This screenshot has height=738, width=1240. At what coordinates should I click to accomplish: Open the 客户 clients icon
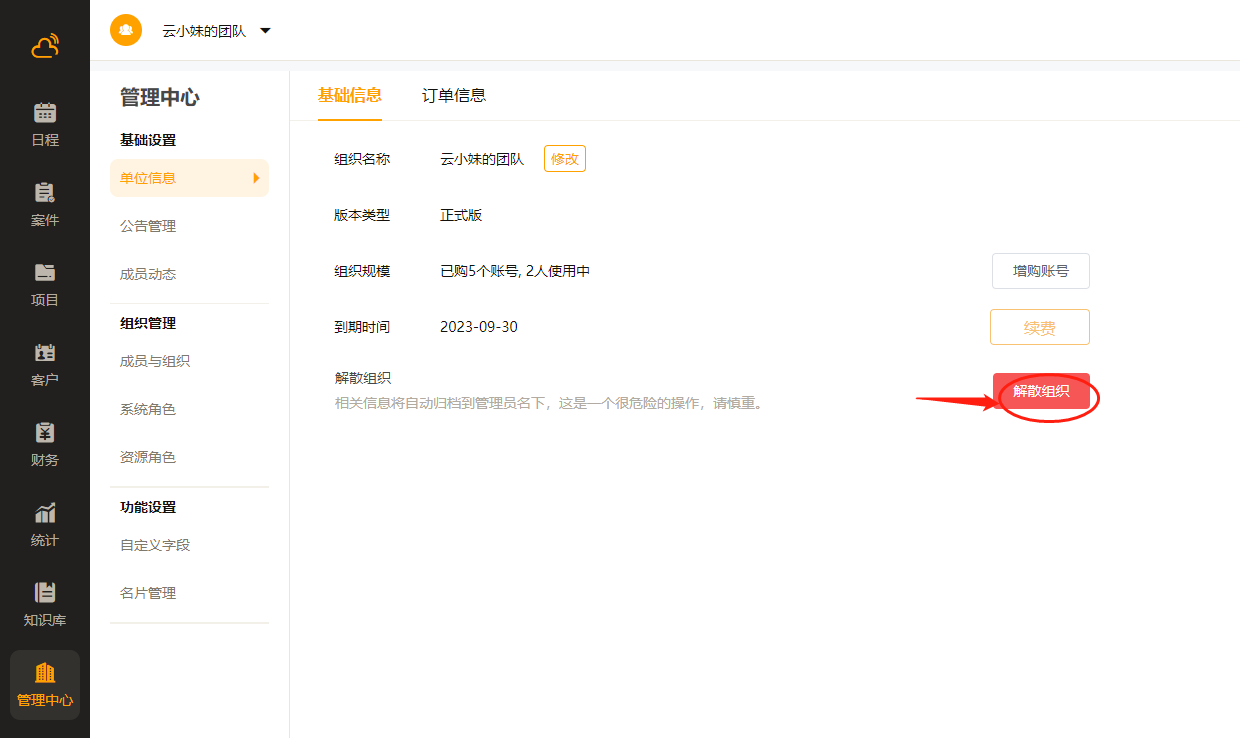point(45,353)
